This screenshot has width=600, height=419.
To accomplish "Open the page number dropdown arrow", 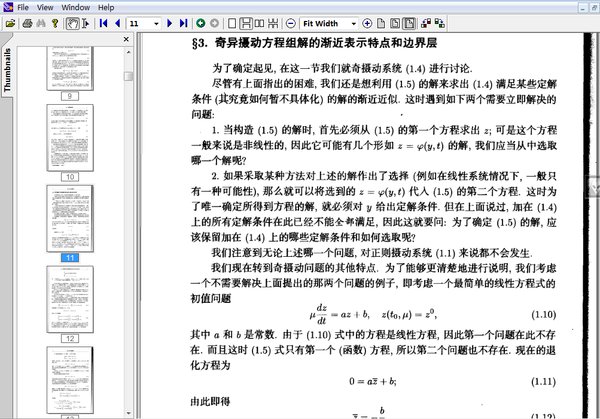I will (156, 24).
